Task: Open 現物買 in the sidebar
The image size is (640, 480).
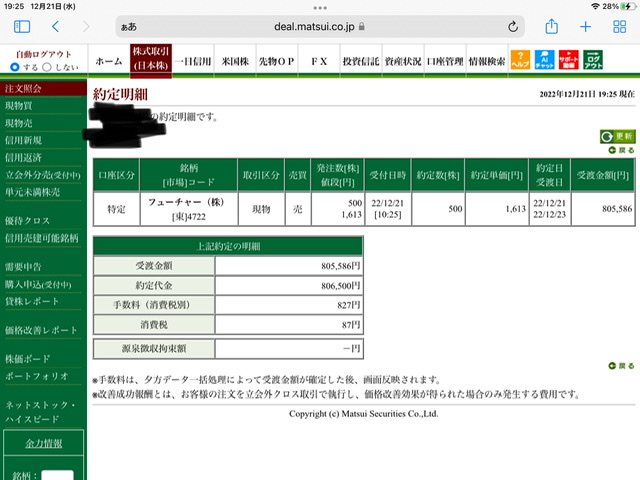Action: (x=19, y=106)
